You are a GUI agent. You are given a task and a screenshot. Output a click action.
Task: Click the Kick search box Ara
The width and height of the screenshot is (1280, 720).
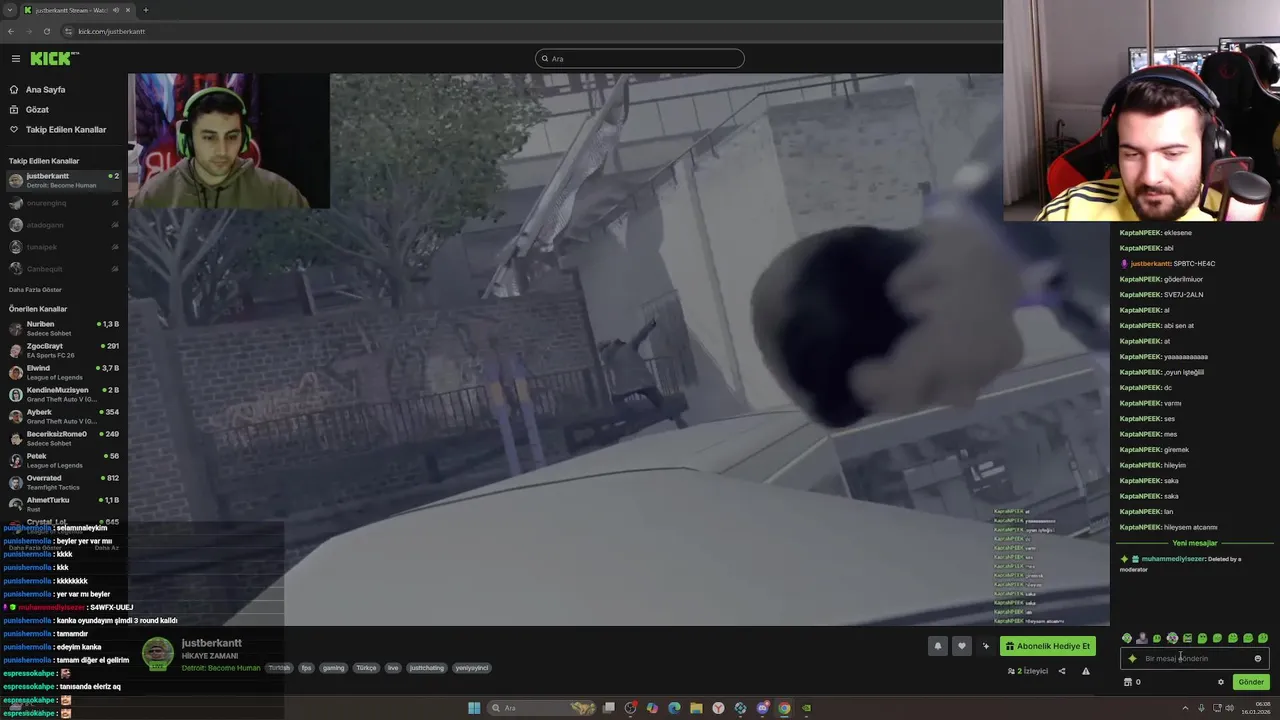(640, 59)
